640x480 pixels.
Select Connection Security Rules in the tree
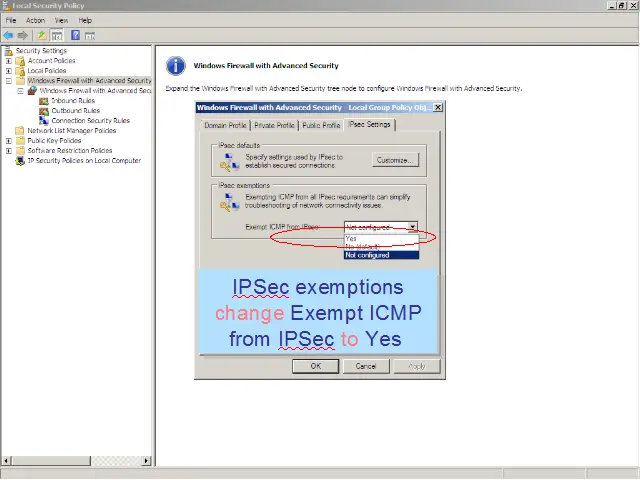[91, 121]
